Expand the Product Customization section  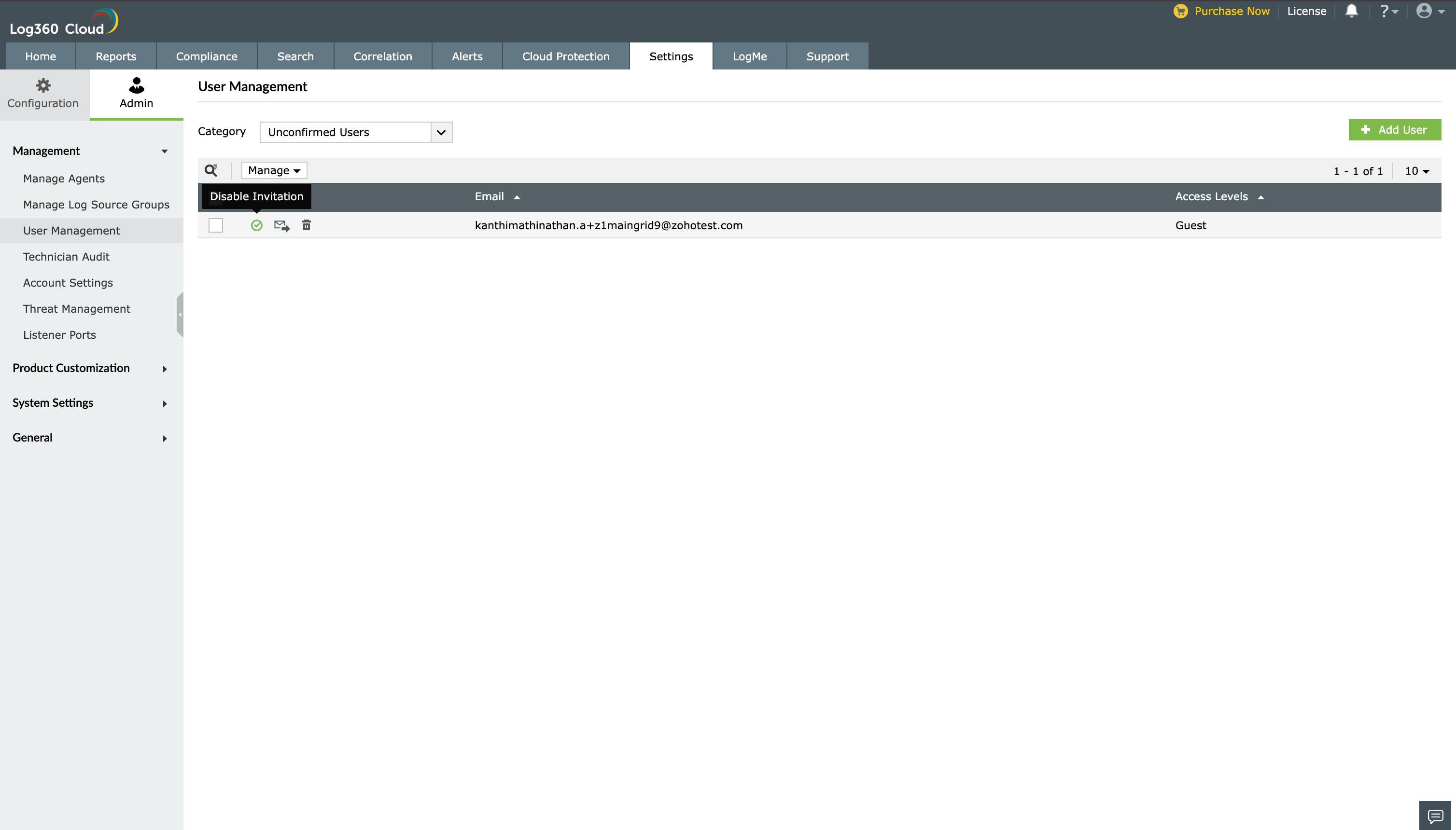(x=90, y=368)
